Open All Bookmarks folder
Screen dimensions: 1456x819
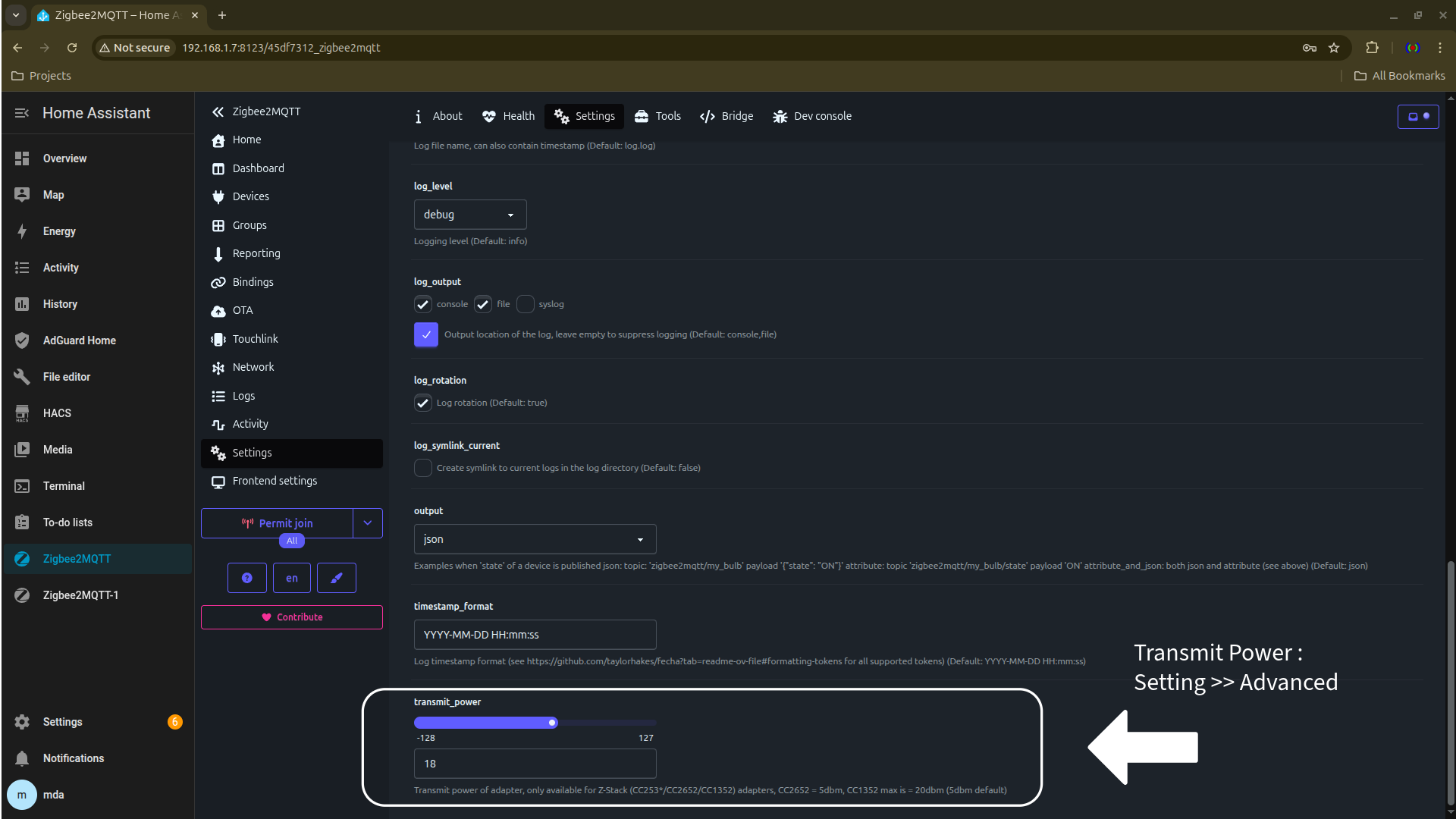click(1400, 76)
